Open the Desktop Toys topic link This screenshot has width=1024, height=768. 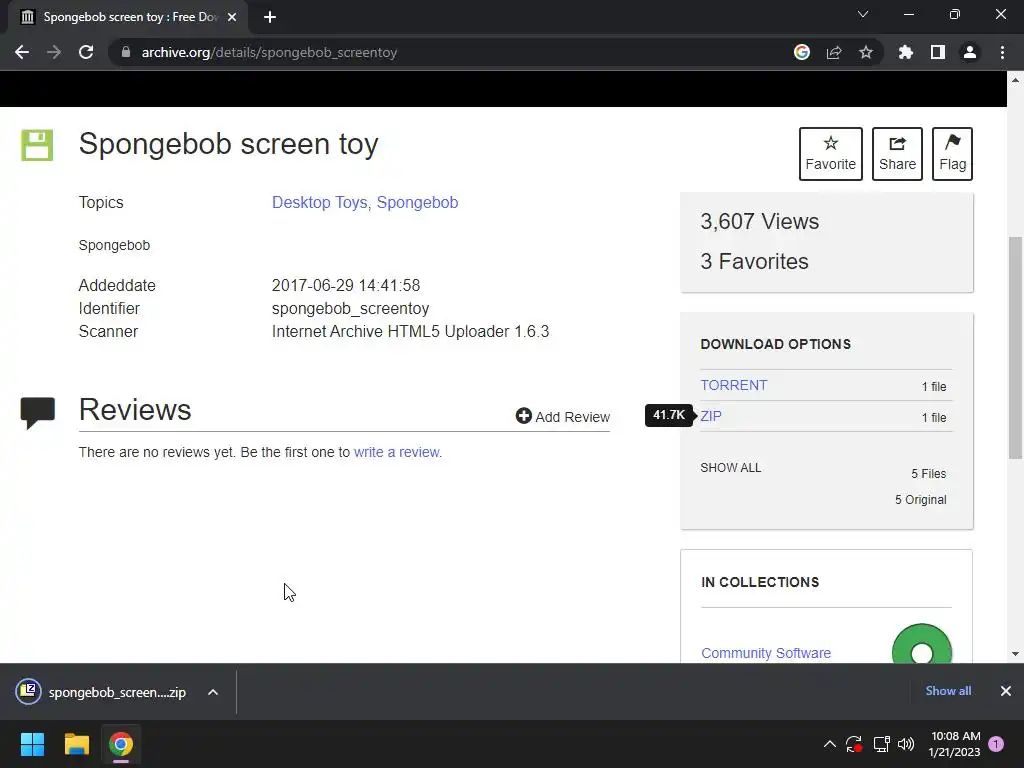[x=321, y=202]
